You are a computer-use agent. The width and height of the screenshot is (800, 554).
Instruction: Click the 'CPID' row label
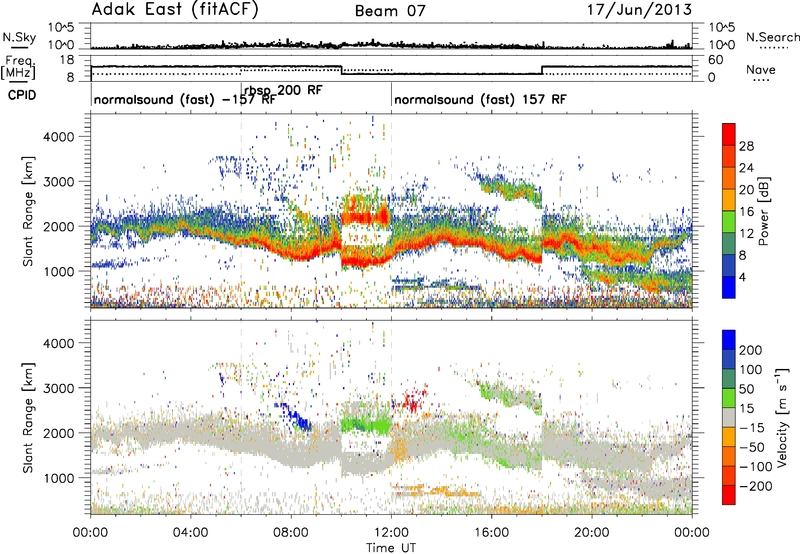(22, 95)
